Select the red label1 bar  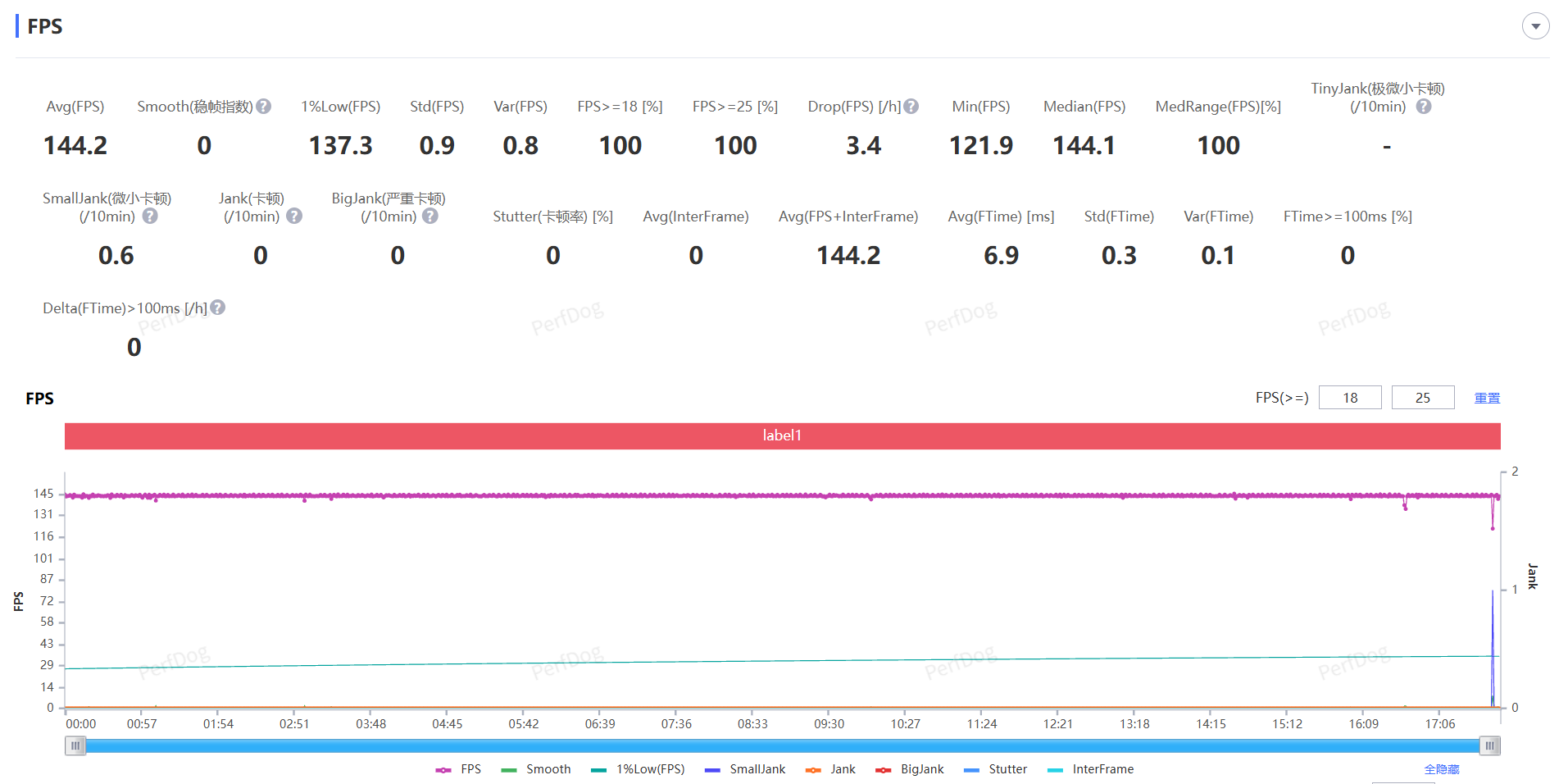coord(782,435)
